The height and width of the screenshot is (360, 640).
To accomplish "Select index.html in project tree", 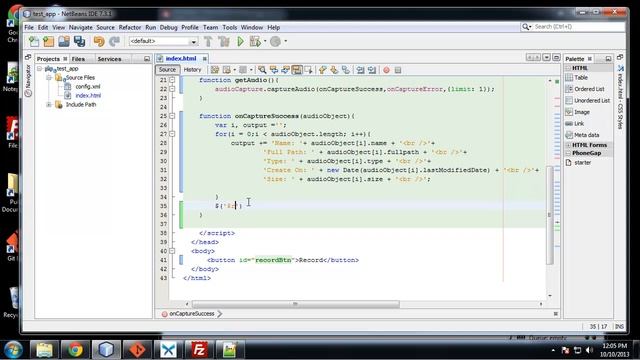I will coord(88,96).
